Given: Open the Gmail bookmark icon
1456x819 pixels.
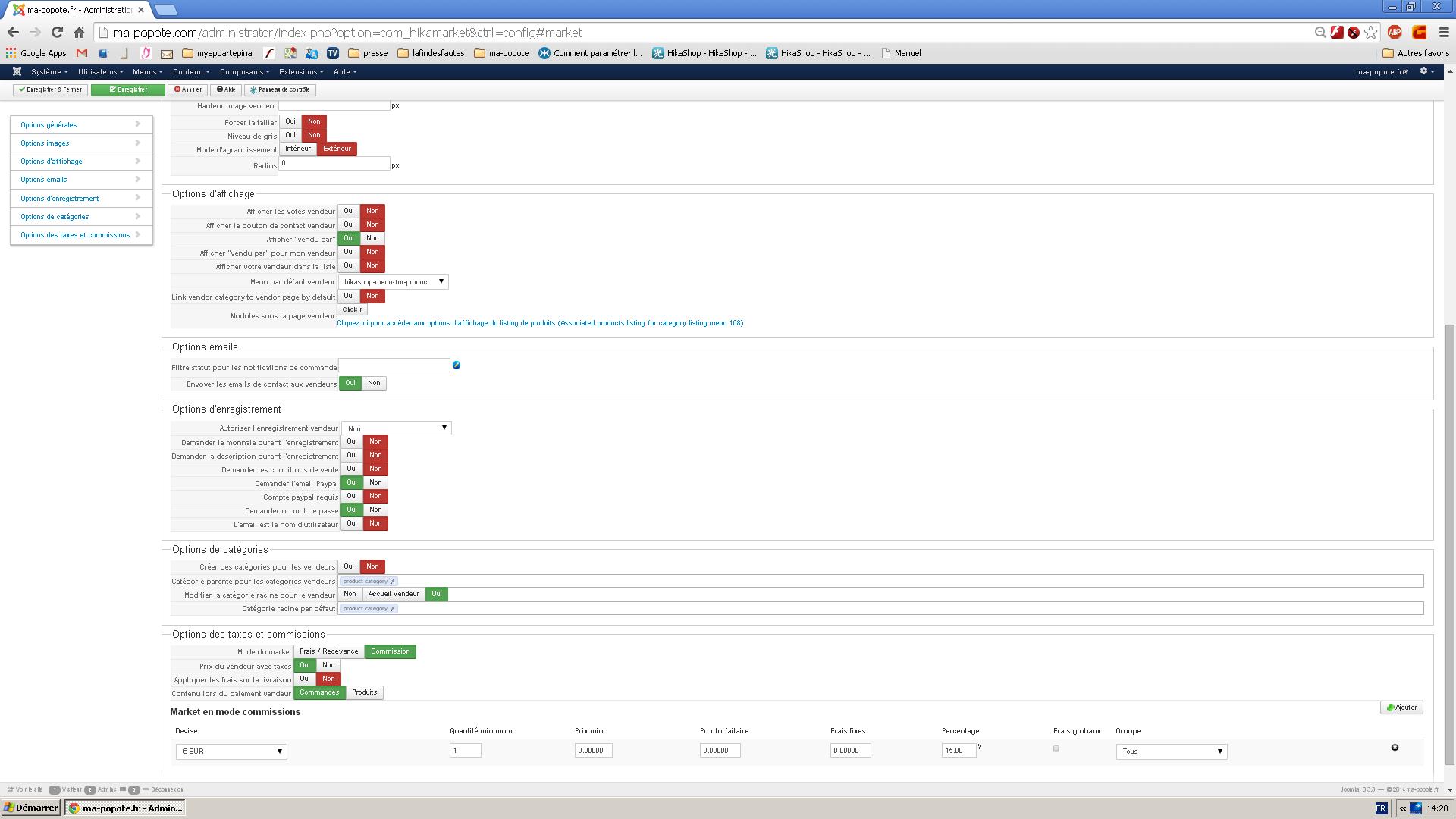Looking at the screenshot, I should [x=82, y=53].
